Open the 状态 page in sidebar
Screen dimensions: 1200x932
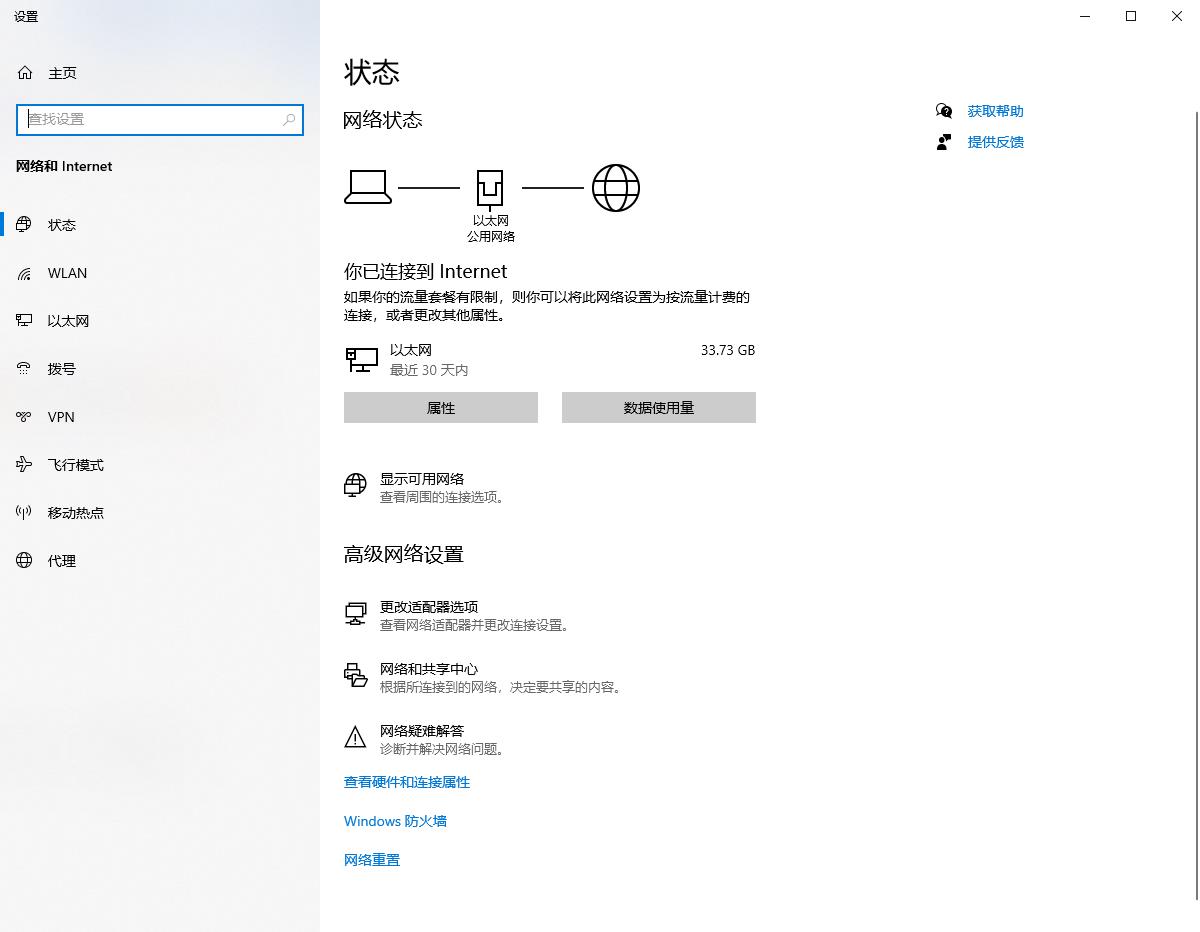pos(160,225)
